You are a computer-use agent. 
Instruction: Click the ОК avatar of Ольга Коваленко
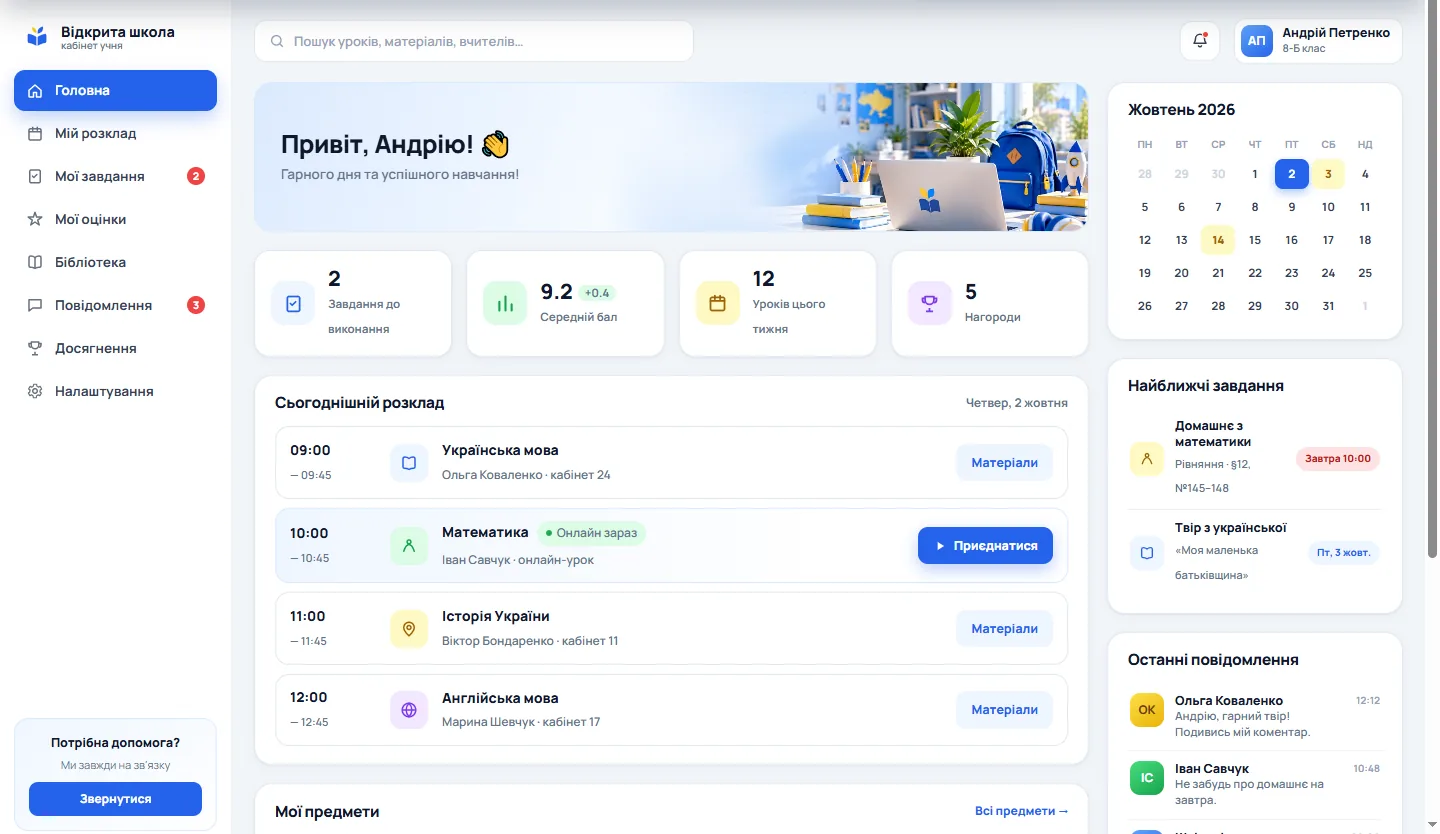(1146, 710)
